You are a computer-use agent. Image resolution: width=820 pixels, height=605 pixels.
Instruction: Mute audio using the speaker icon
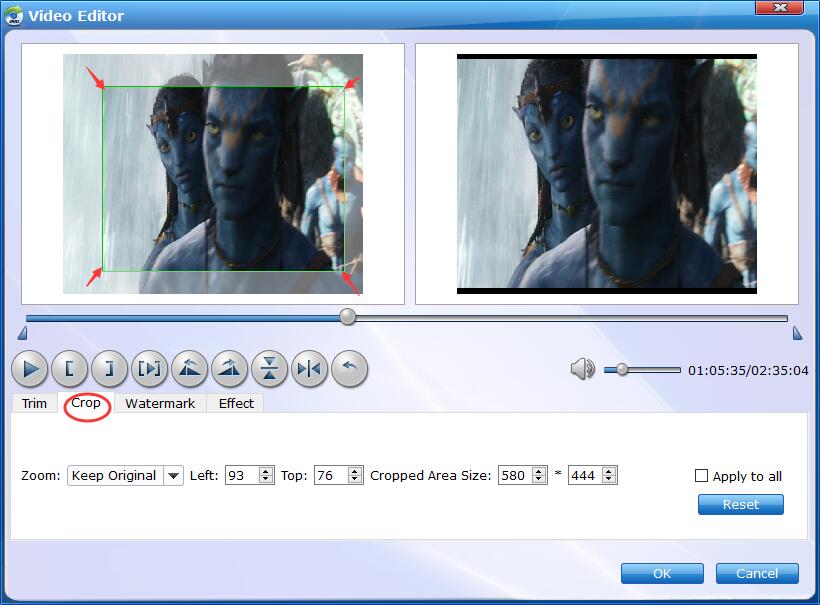click(583, 369)
